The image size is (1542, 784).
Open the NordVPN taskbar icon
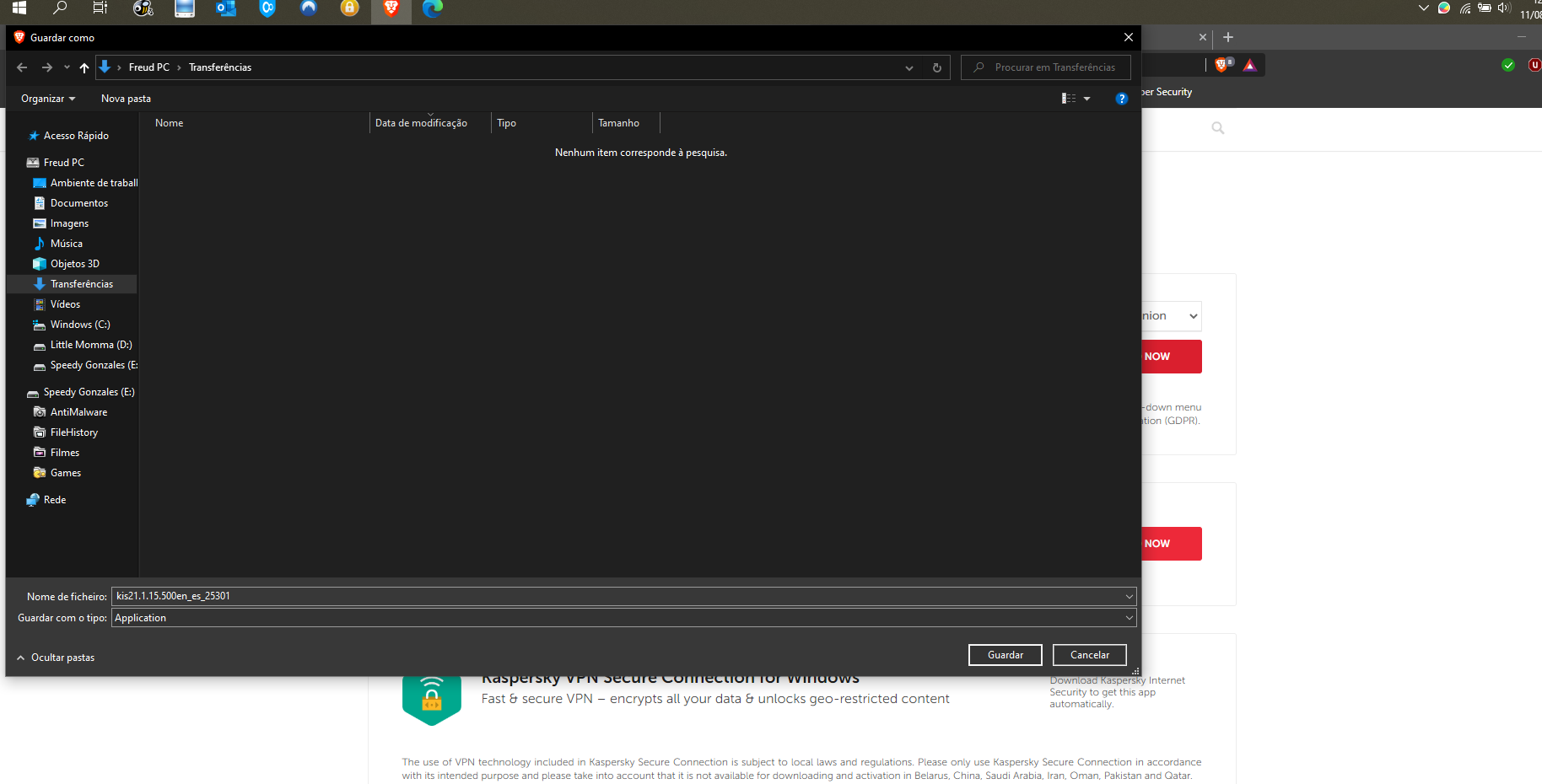pos(309,8)
